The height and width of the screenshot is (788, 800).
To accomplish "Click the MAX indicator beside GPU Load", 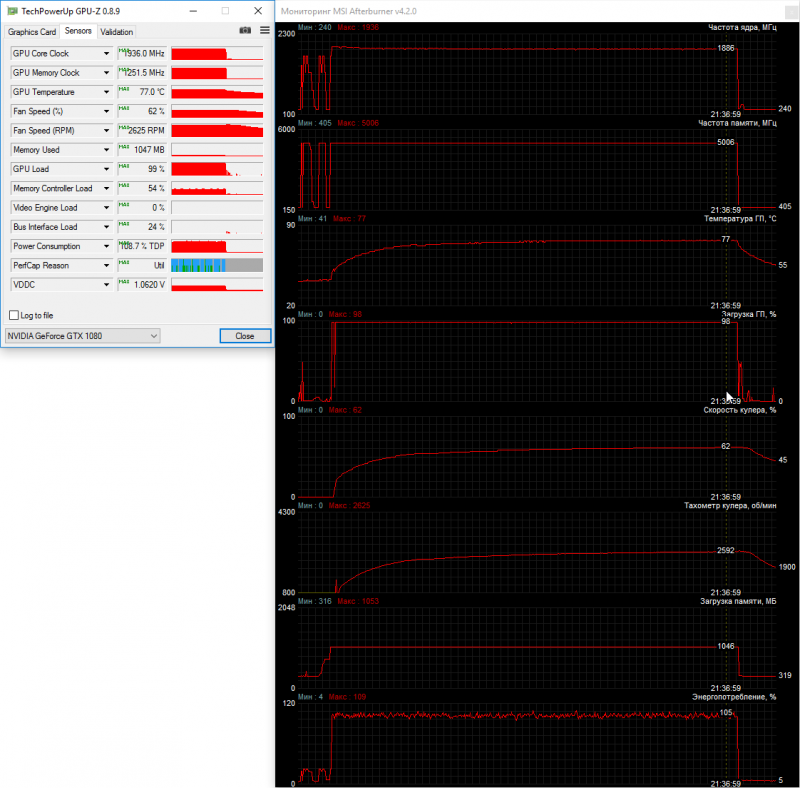I will click(123, 166).
